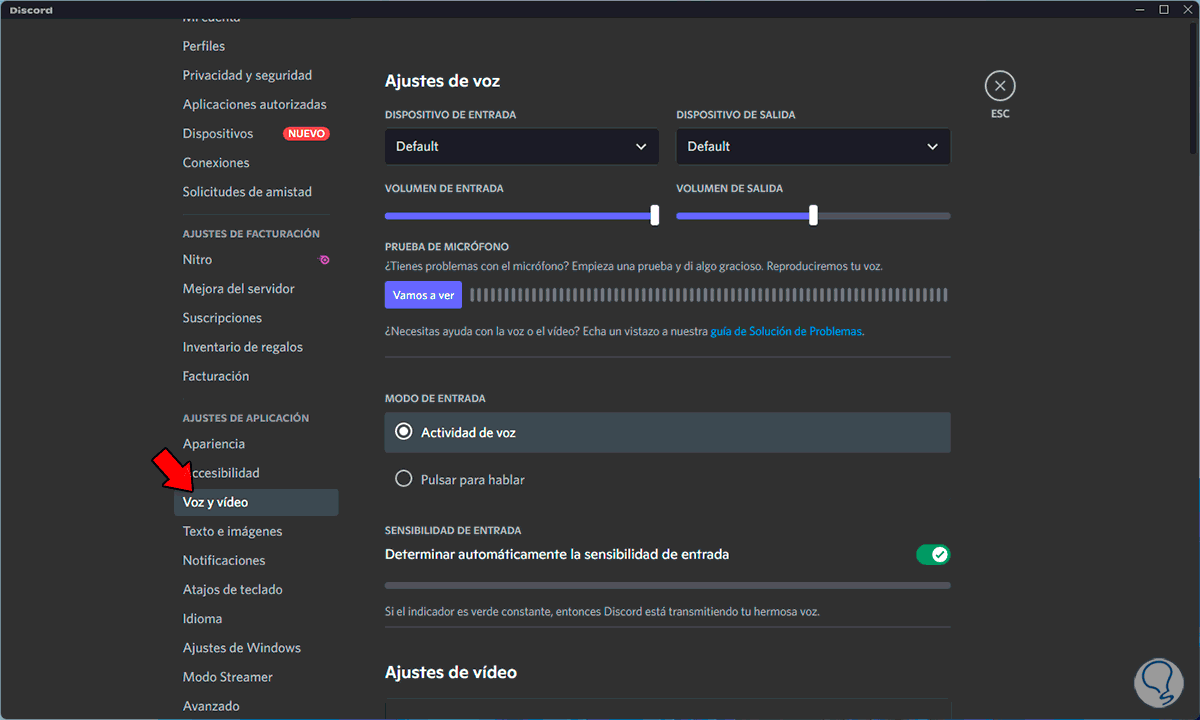Open Aplicaciones autorizadas section

coord(256,104)
